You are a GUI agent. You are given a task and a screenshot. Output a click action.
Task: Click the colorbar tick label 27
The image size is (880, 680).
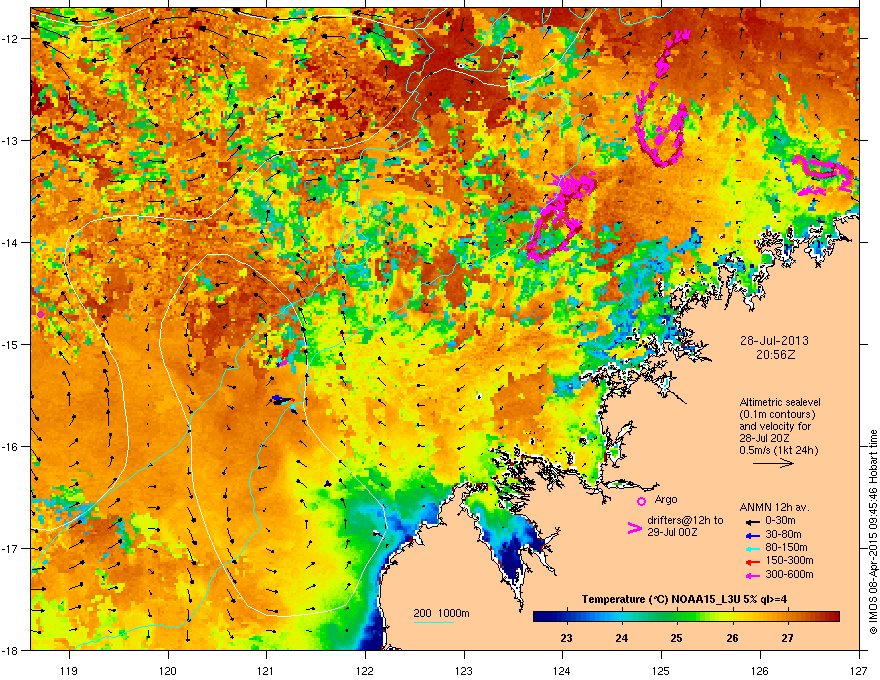pos(787,638)
